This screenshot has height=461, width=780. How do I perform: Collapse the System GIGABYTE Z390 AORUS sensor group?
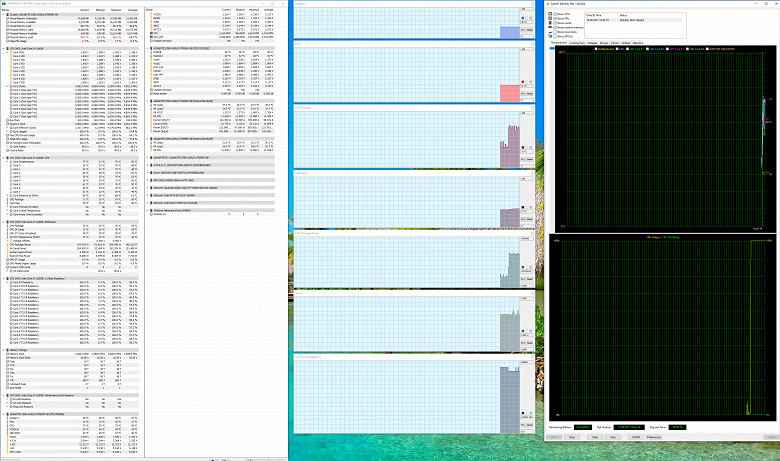[3, 14]
